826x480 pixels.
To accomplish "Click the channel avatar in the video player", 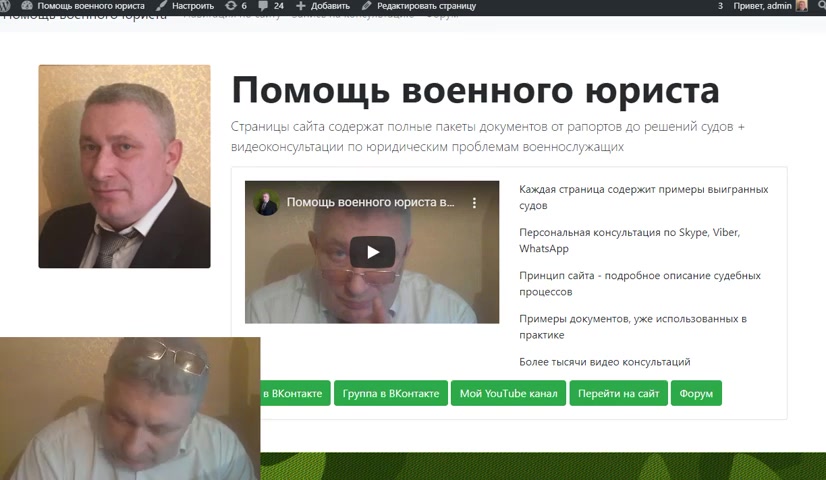I will pos(266,203).
